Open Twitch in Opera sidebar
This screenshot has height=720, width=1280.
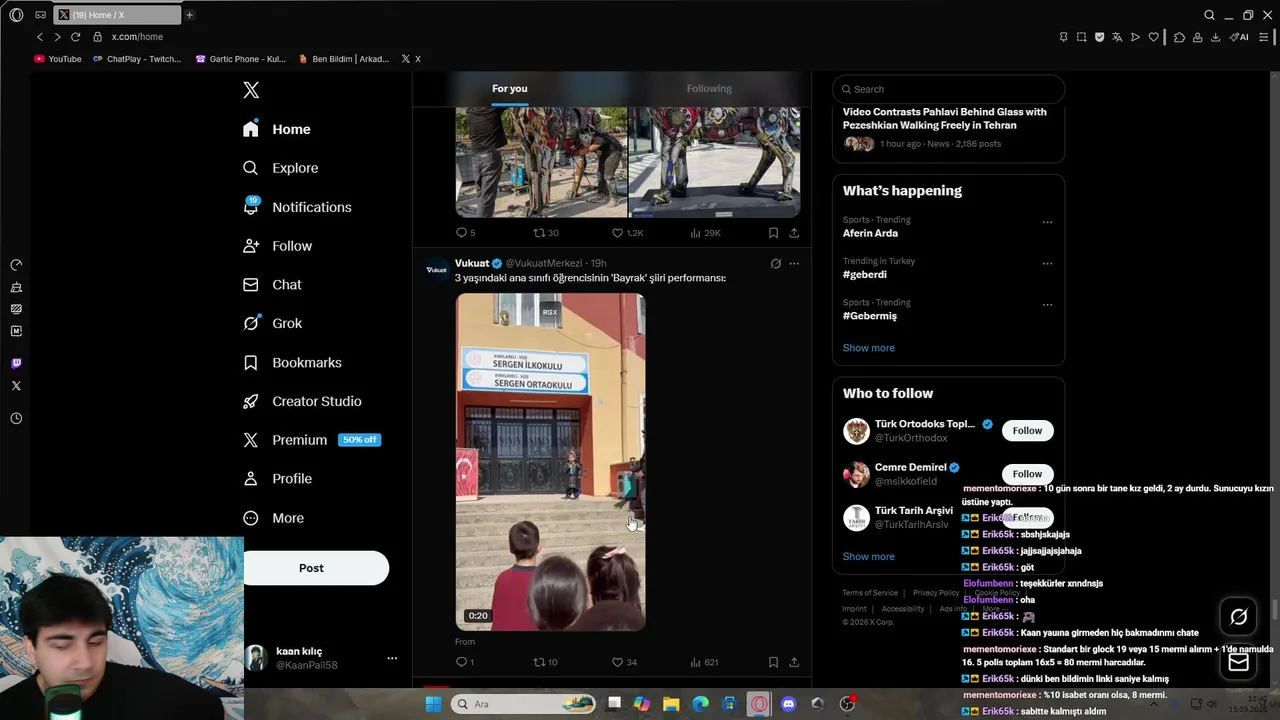coord(16,363)
